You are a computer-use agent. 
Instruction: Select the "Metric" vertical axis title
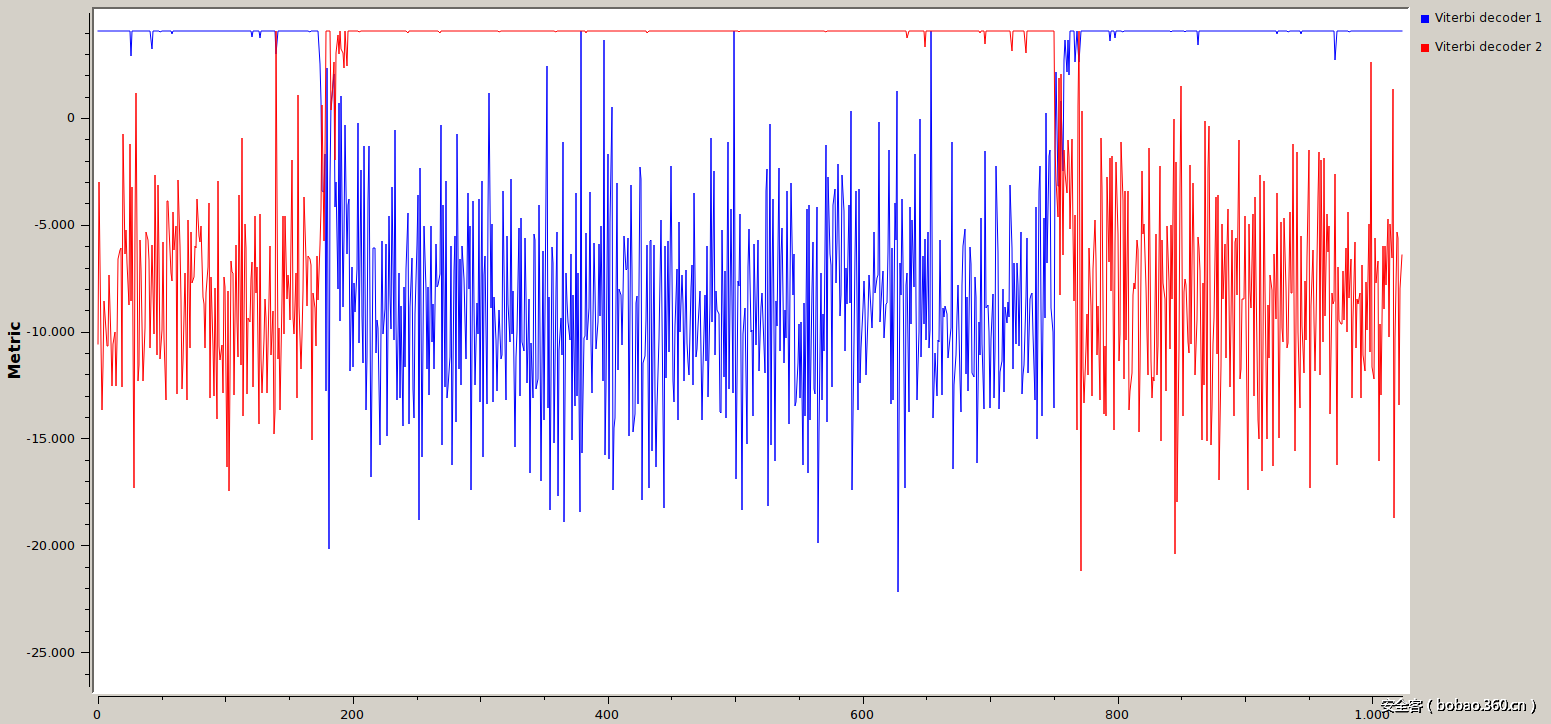click(x=14, y=350)
